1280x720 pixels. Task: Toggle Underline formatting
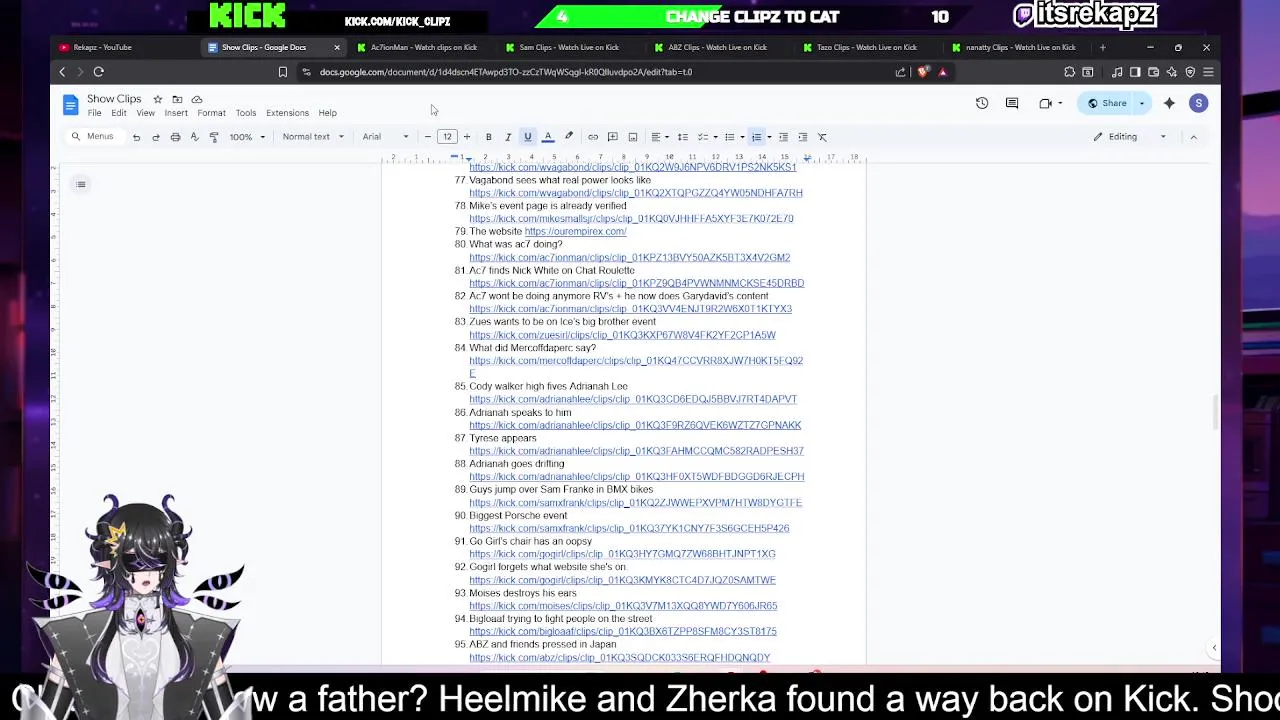pyautogui.click(x=528, y=137)
